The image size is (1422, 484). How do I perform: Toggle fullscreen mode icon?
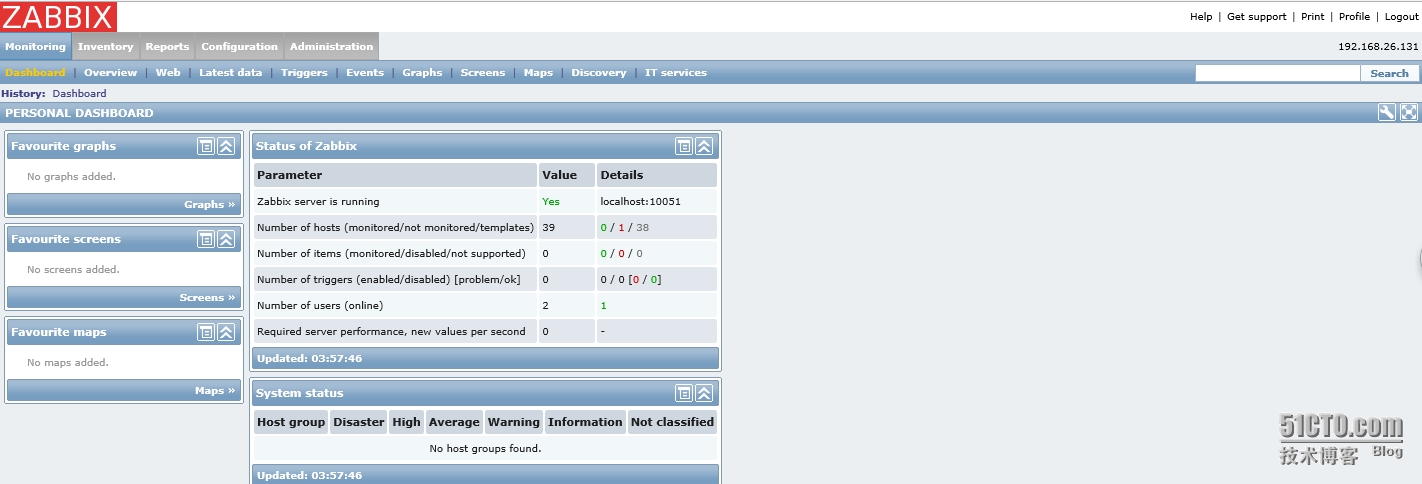1408,112
